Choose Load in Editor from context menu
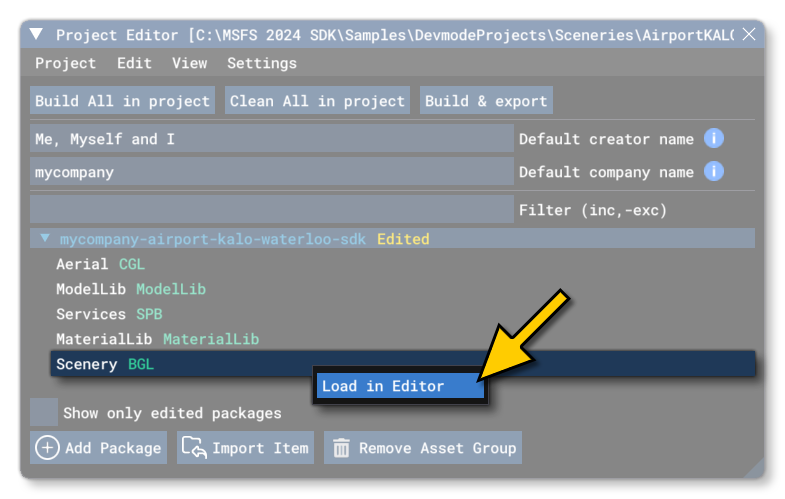This screenshot has width=785, height=499. pyautogui.click(x=383, y=386)
